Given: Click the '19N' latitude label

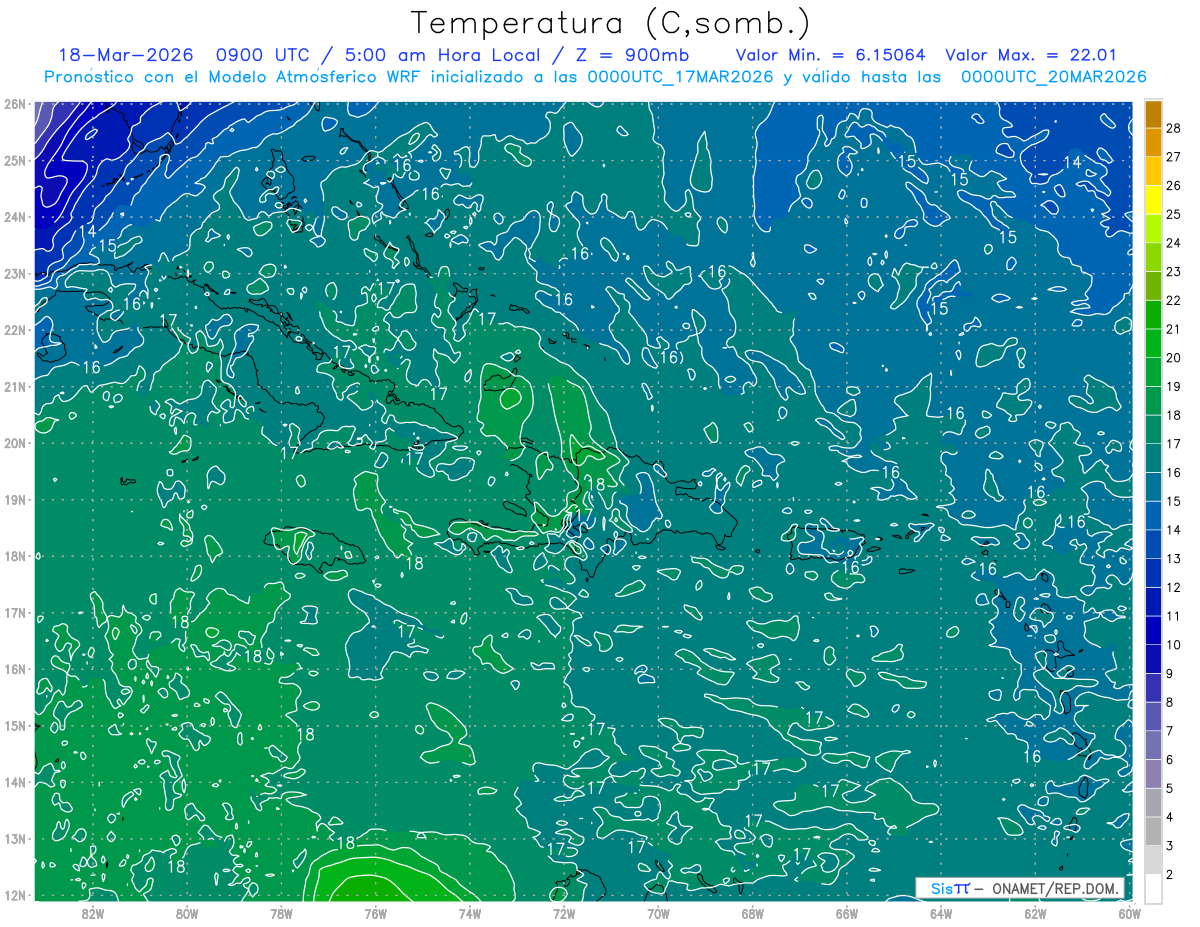Looking at the screenshot, I should click(15, 499).
